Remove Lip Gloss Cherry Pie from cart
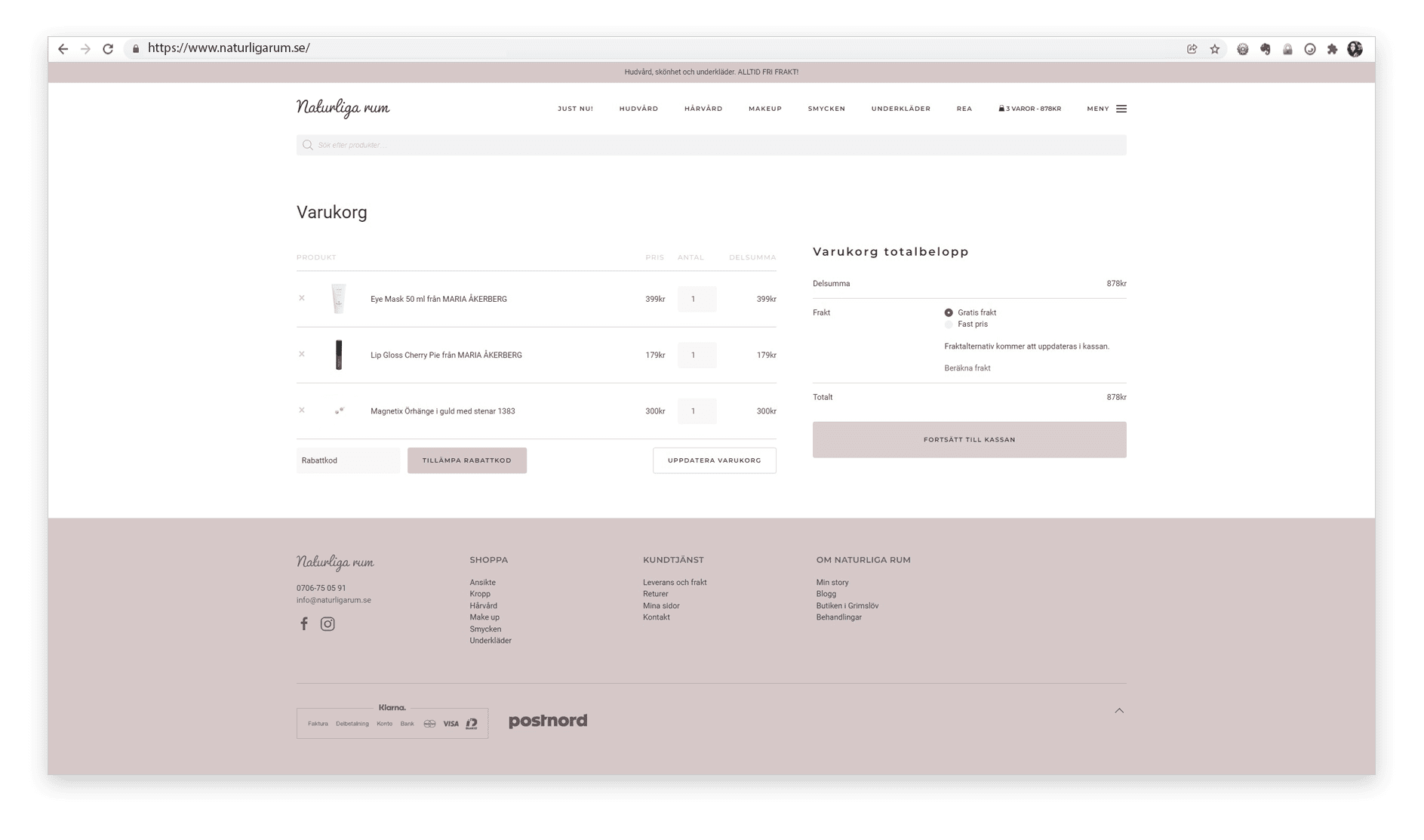 [x=302, y=354]
